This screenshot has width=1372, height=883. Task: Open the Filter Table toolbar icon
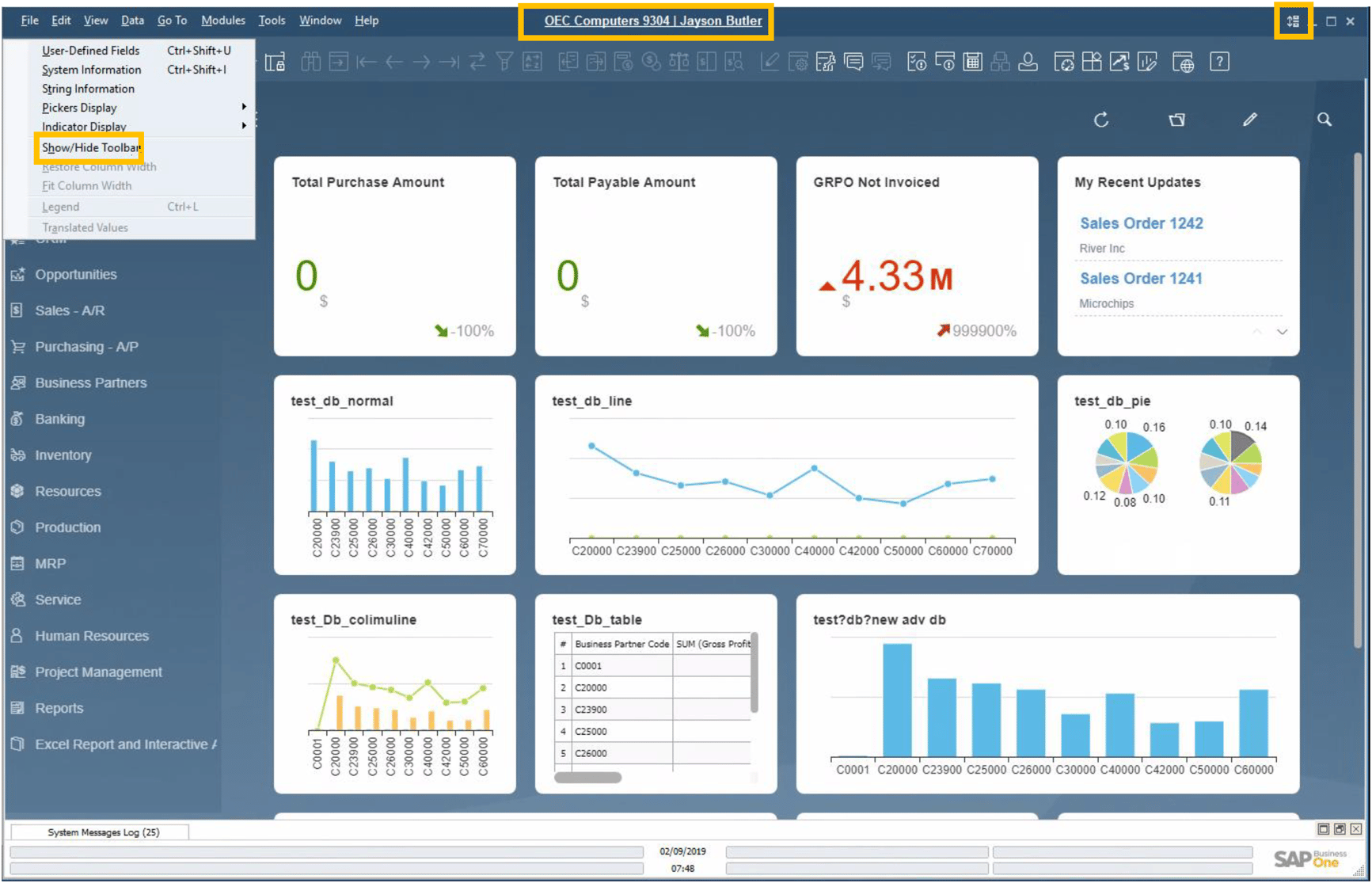point(504,61)
